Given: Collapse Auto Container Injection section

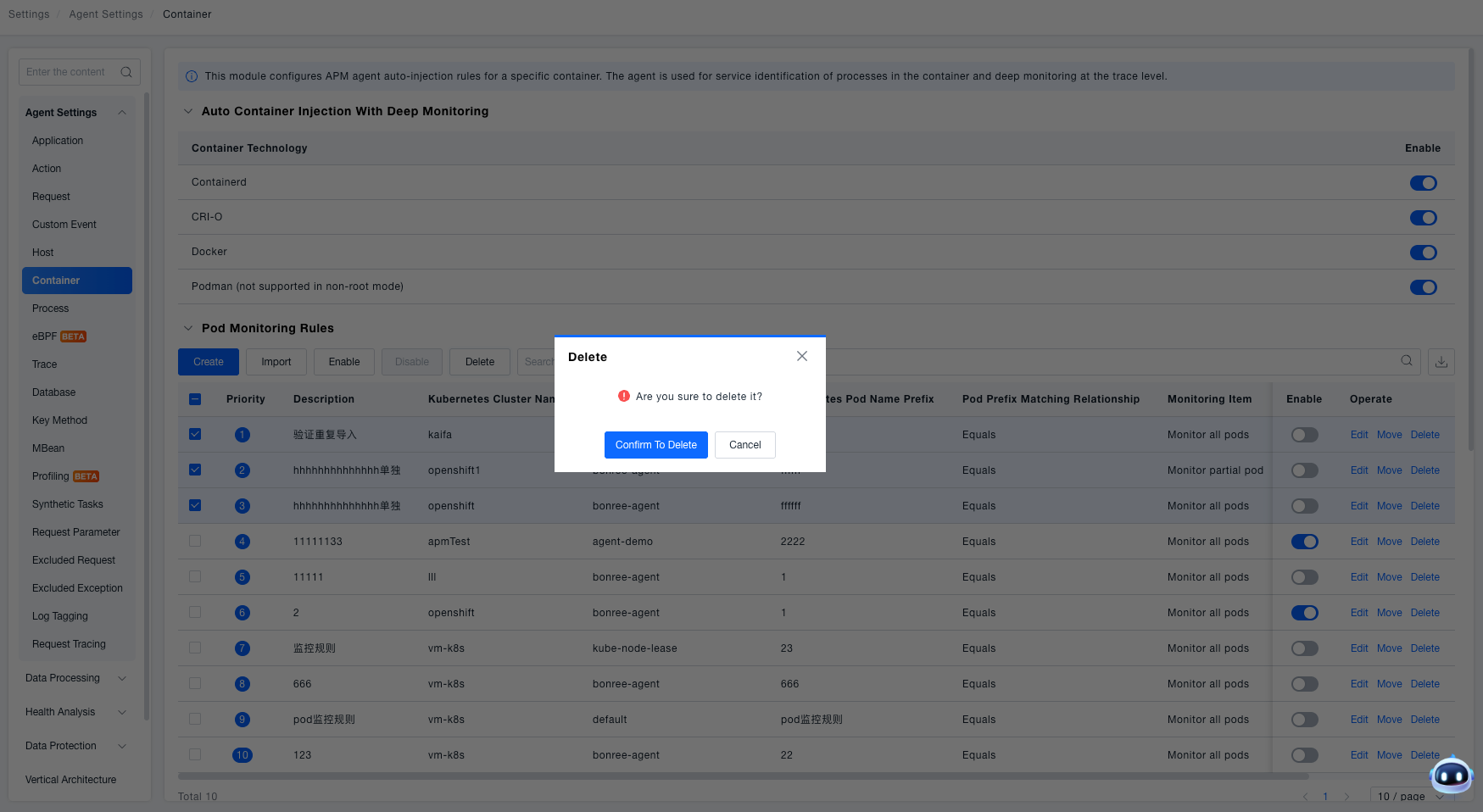Looking at the screenshot, I should 188,111.
